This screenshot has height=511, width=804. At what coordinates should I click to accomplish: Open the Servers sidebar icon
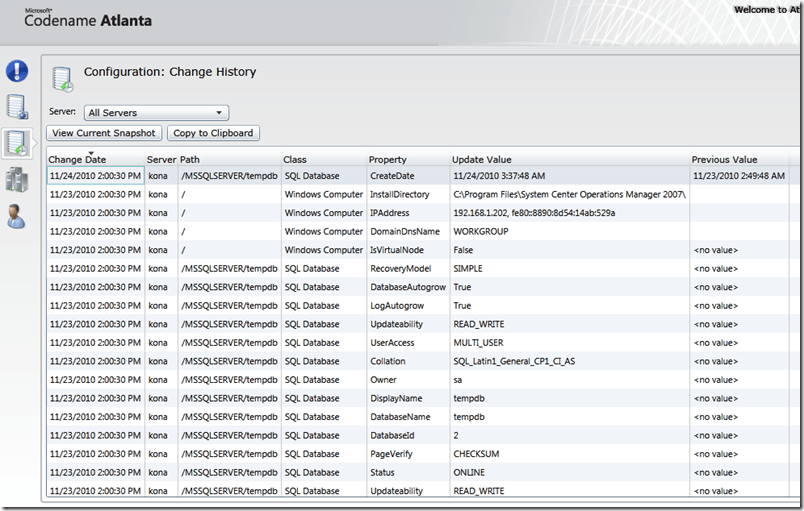click(x=17, y=180)
